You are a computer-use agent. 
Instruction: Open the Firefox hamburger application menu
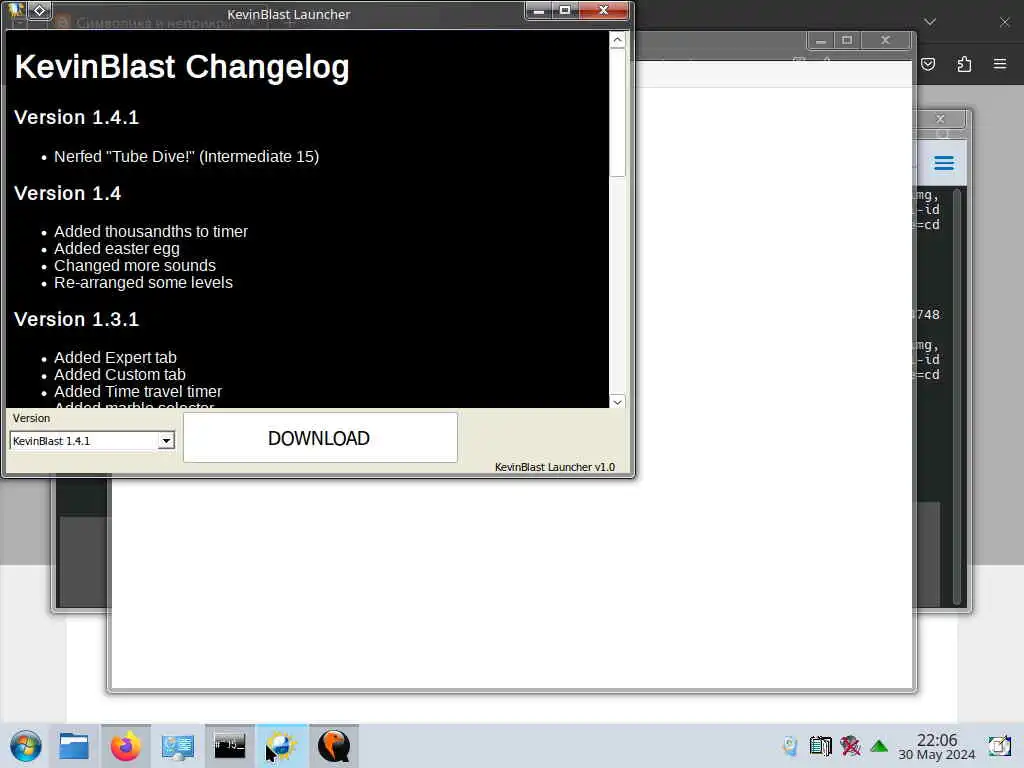pyautogui.click(x=1000, y=64)
